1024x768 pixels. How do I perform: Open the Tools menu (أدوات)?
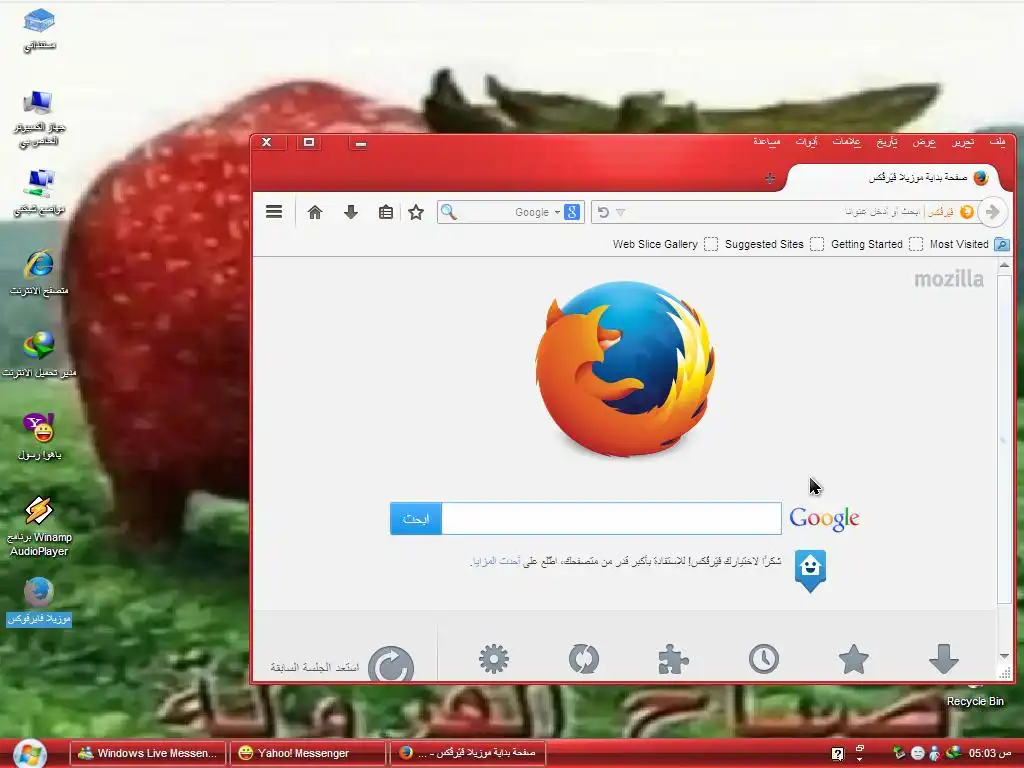click(807, 142)
